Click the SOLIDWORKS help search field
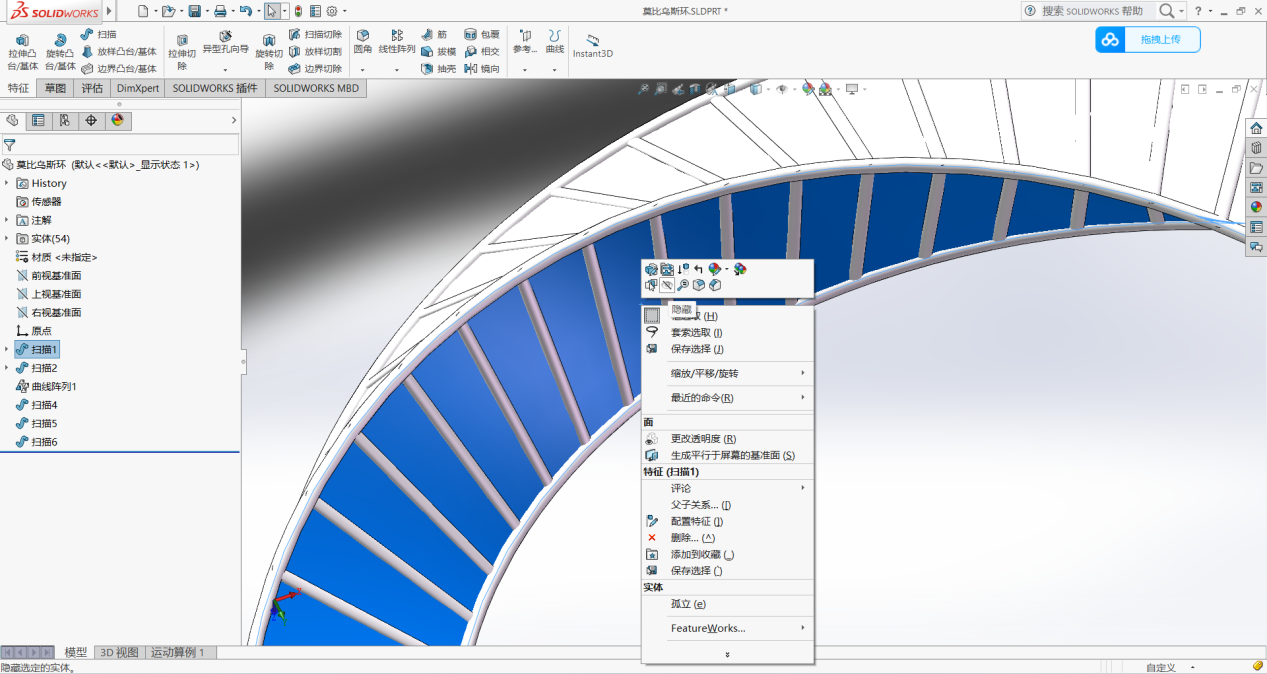 (1092, 11)
